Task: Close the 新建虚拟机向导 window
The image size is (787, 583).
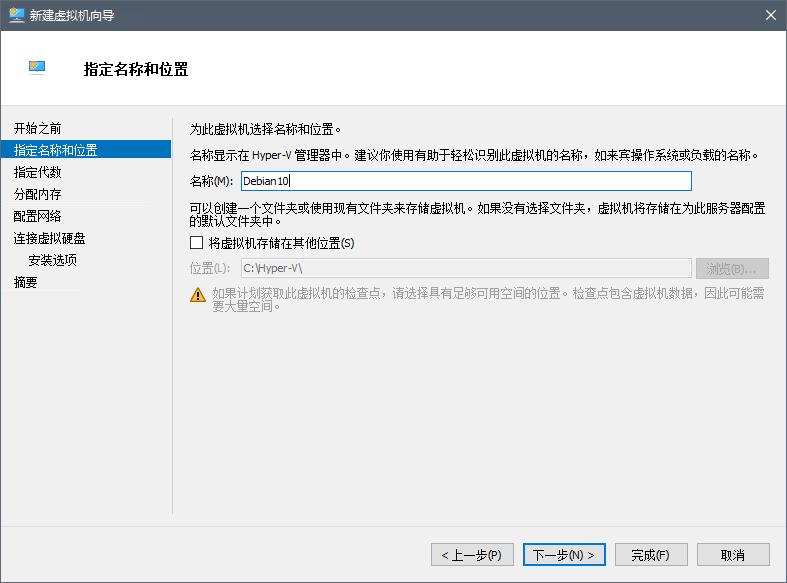Action: tap(770, 15)
